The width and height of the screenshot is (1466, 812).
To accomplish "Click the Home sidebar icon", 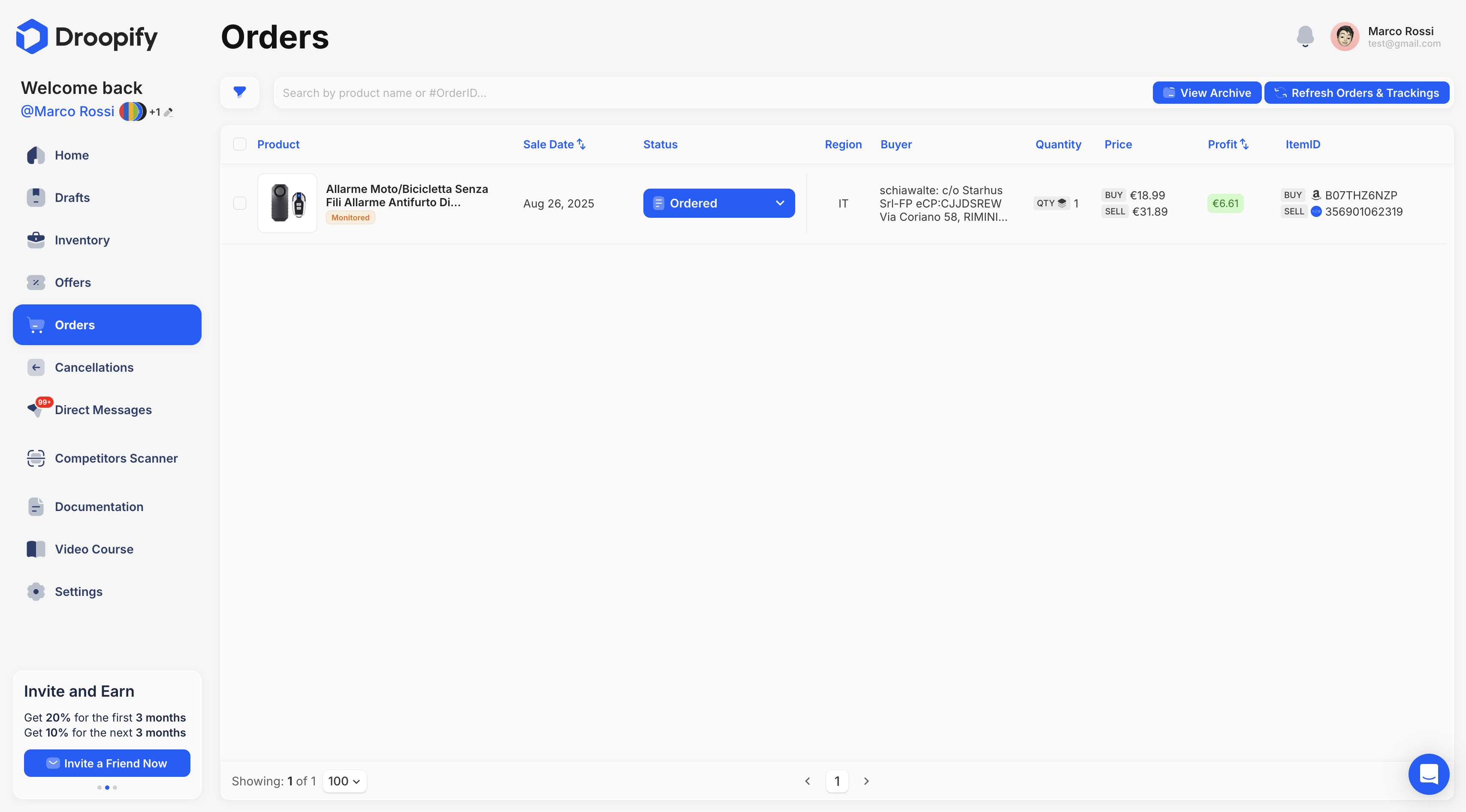I will click(36, 155).
